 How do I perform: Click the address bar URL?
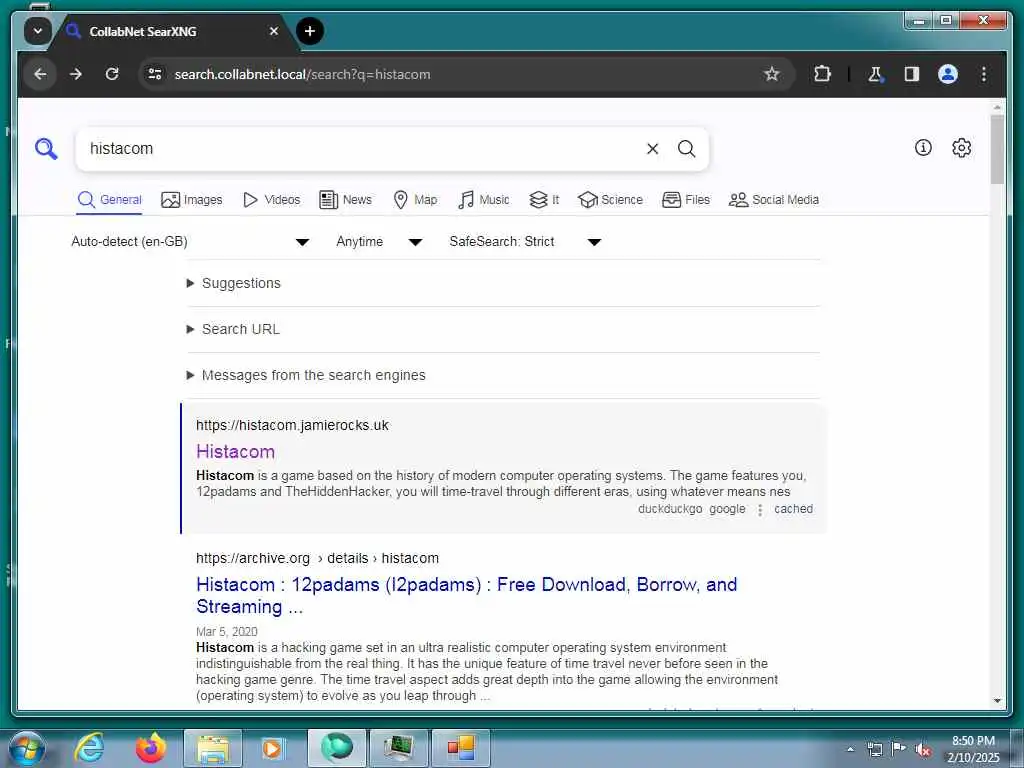[302, 74]
